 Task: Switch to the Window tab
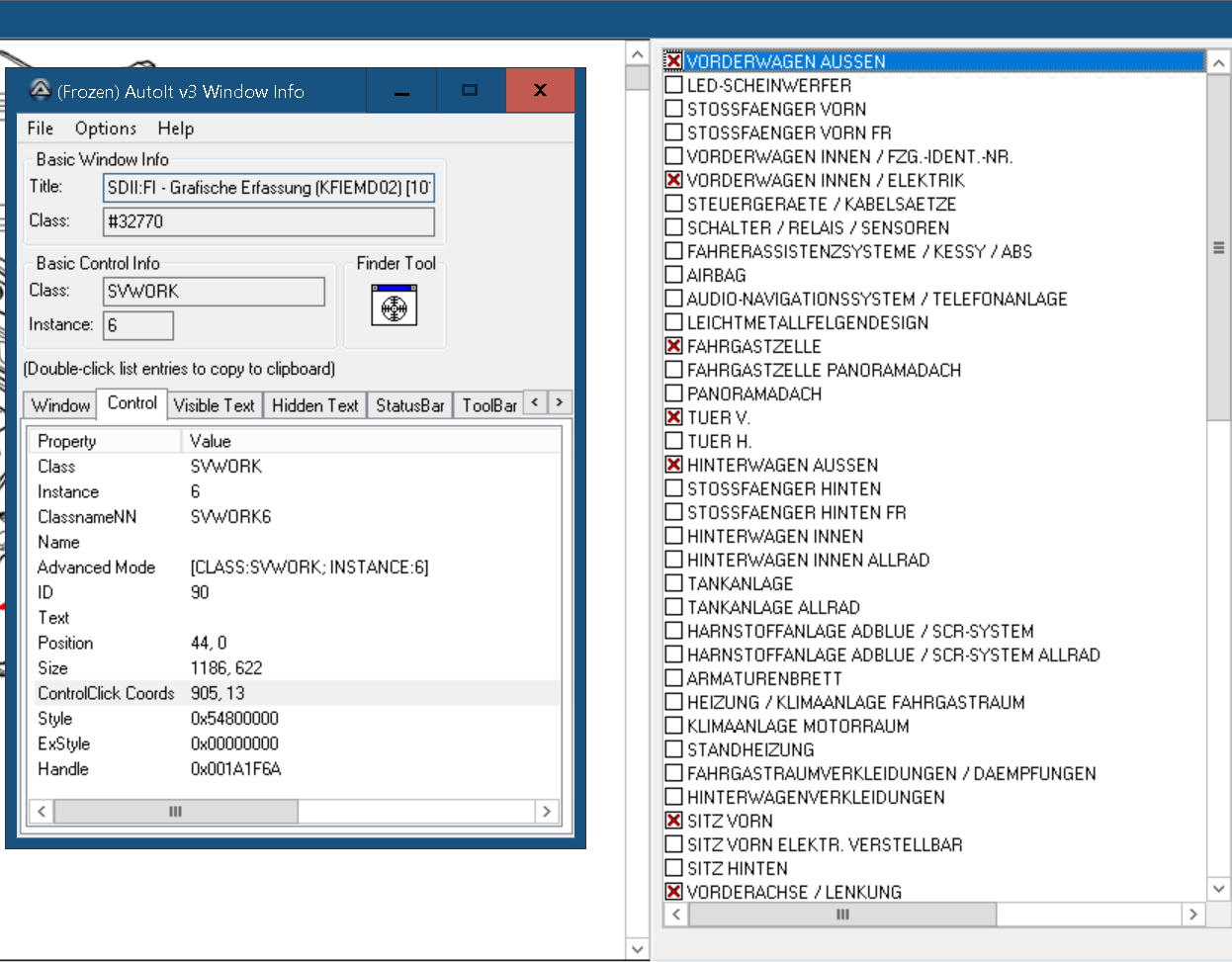pyautogui.click(x=60, y=405)
